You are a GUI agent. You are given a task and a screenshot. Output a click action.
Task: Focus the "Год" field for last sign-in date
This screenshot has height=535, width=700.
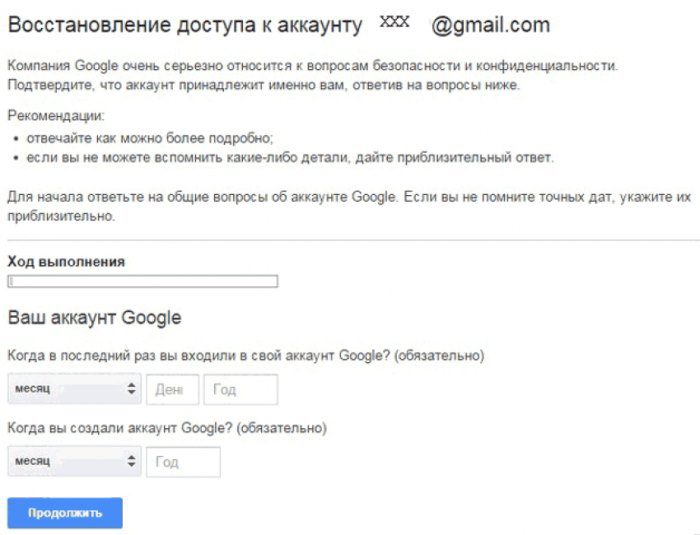[241, 389]
